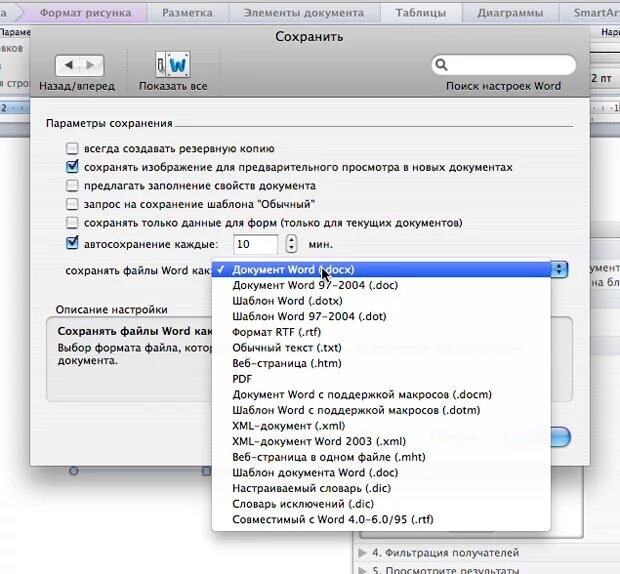620x574 pixels.
Task: Toggle prompt to save Normal template checkbox
Action: (72, 204)
